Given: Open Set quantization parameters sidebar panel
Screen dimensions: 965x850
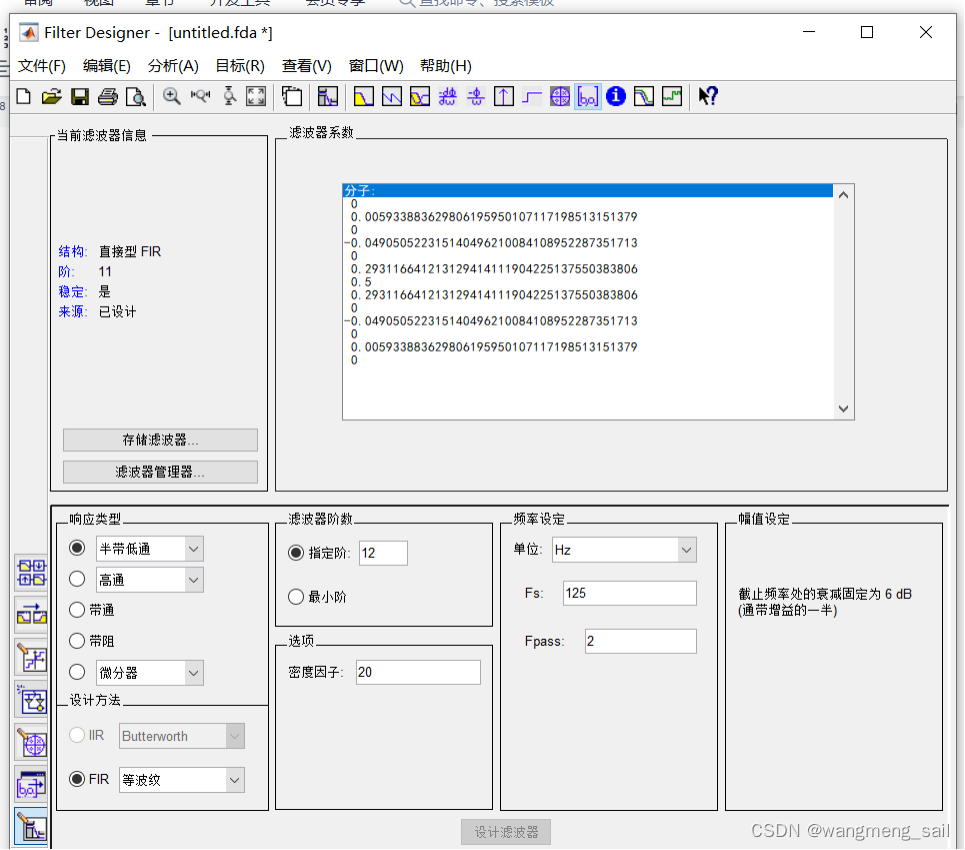Looking at the screenshot, I should pos(32,658).
